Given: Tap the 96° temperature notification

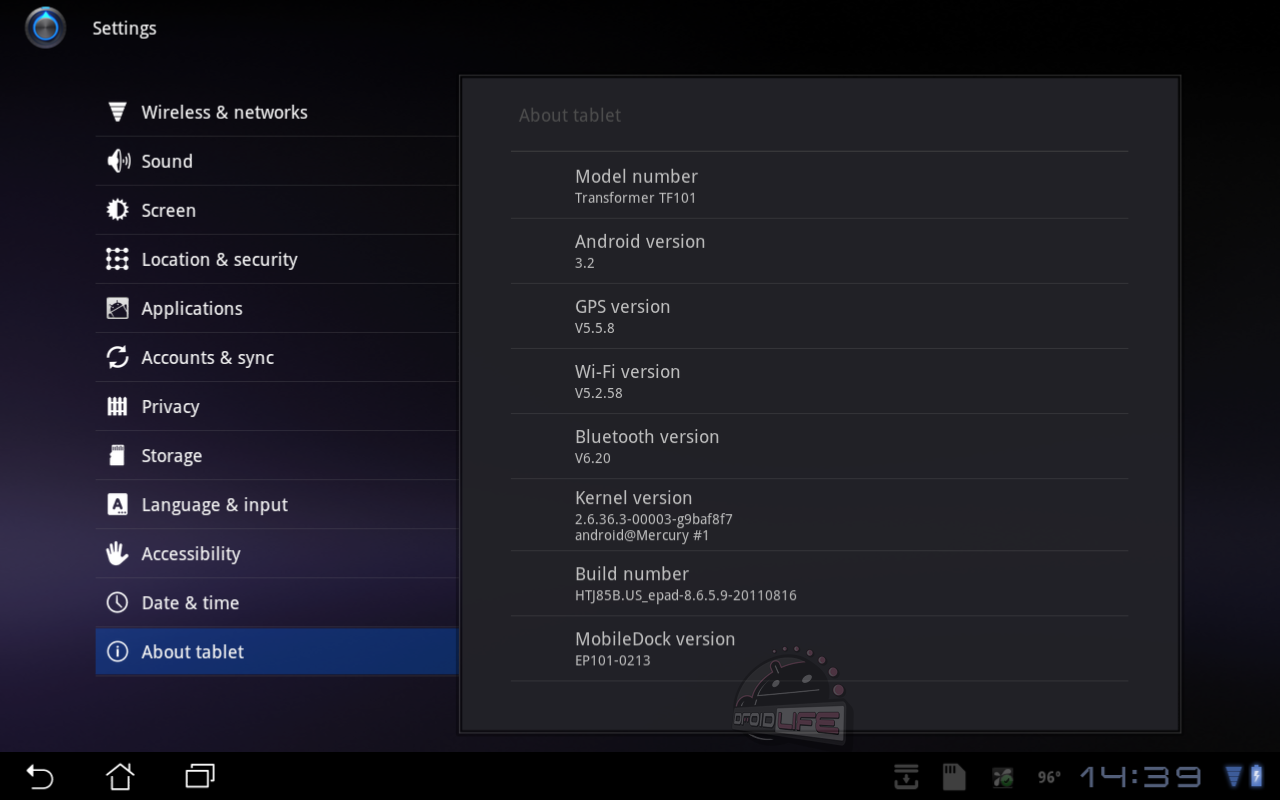Looking at the screenshot, I should pos(1049,777).
